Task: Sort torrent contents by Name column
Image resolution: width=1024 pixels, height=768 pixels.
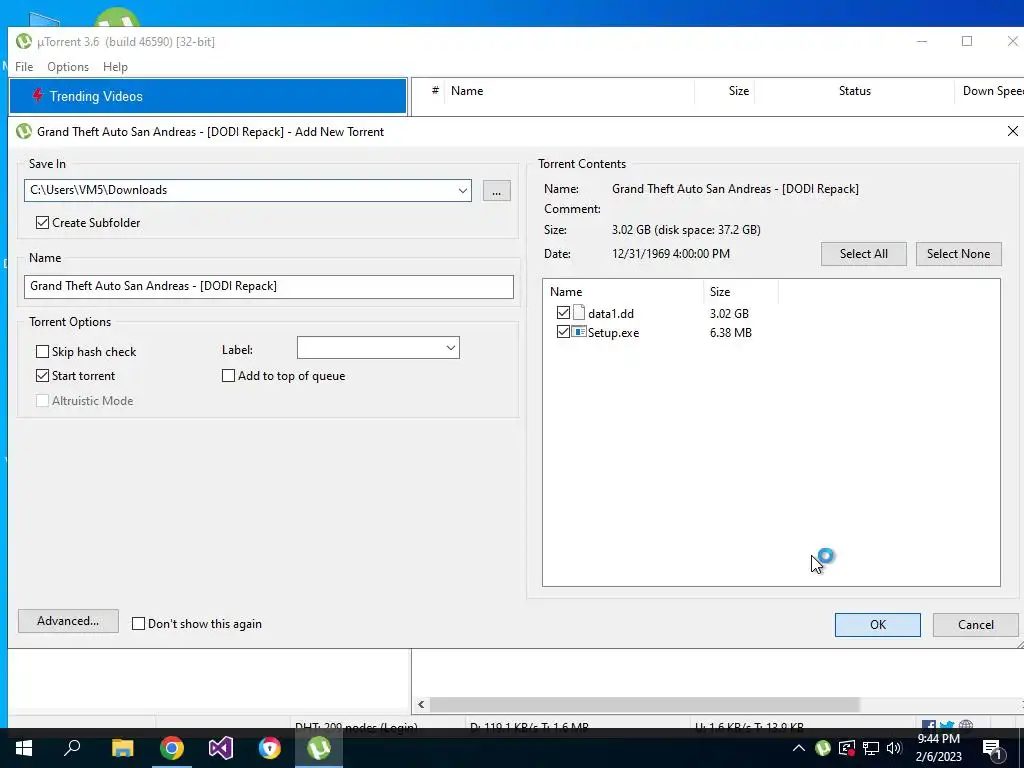Action: pyautogui.click(x=623, y=292)
